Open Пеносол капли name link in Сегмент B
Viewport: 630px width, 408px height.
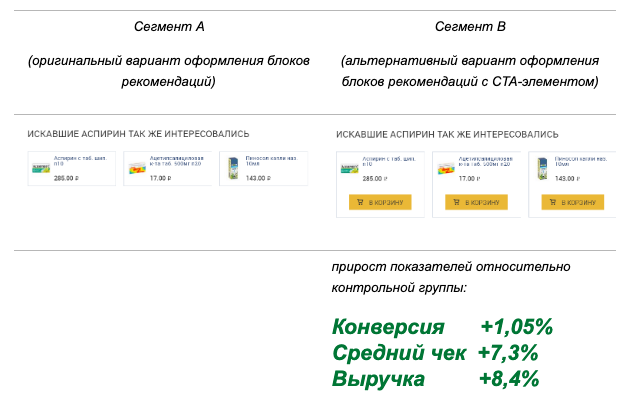pos(579,162)
